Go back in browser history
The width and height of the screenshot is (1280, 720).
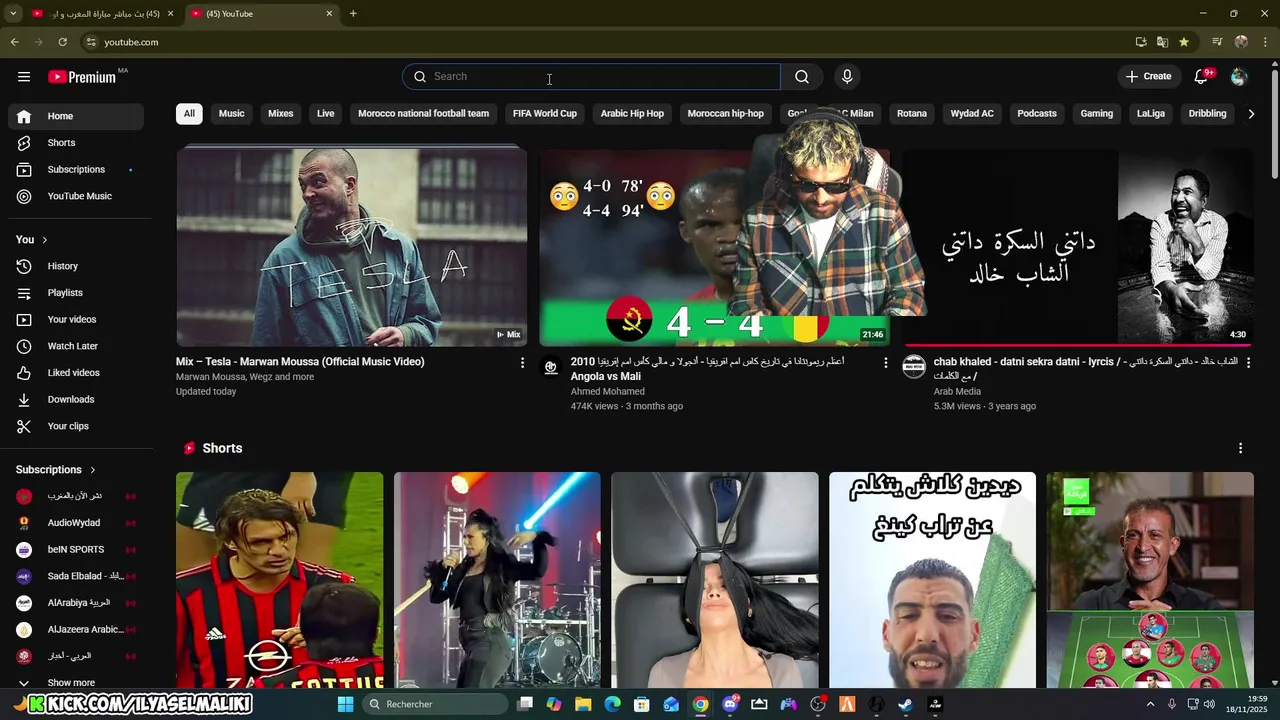(14, 42)
